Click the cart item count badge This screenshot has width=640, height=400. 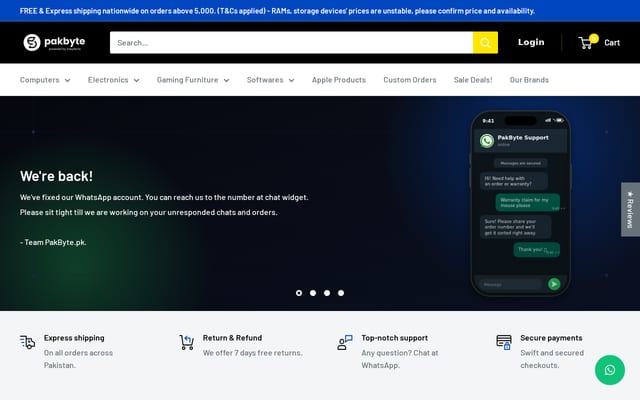594,38
